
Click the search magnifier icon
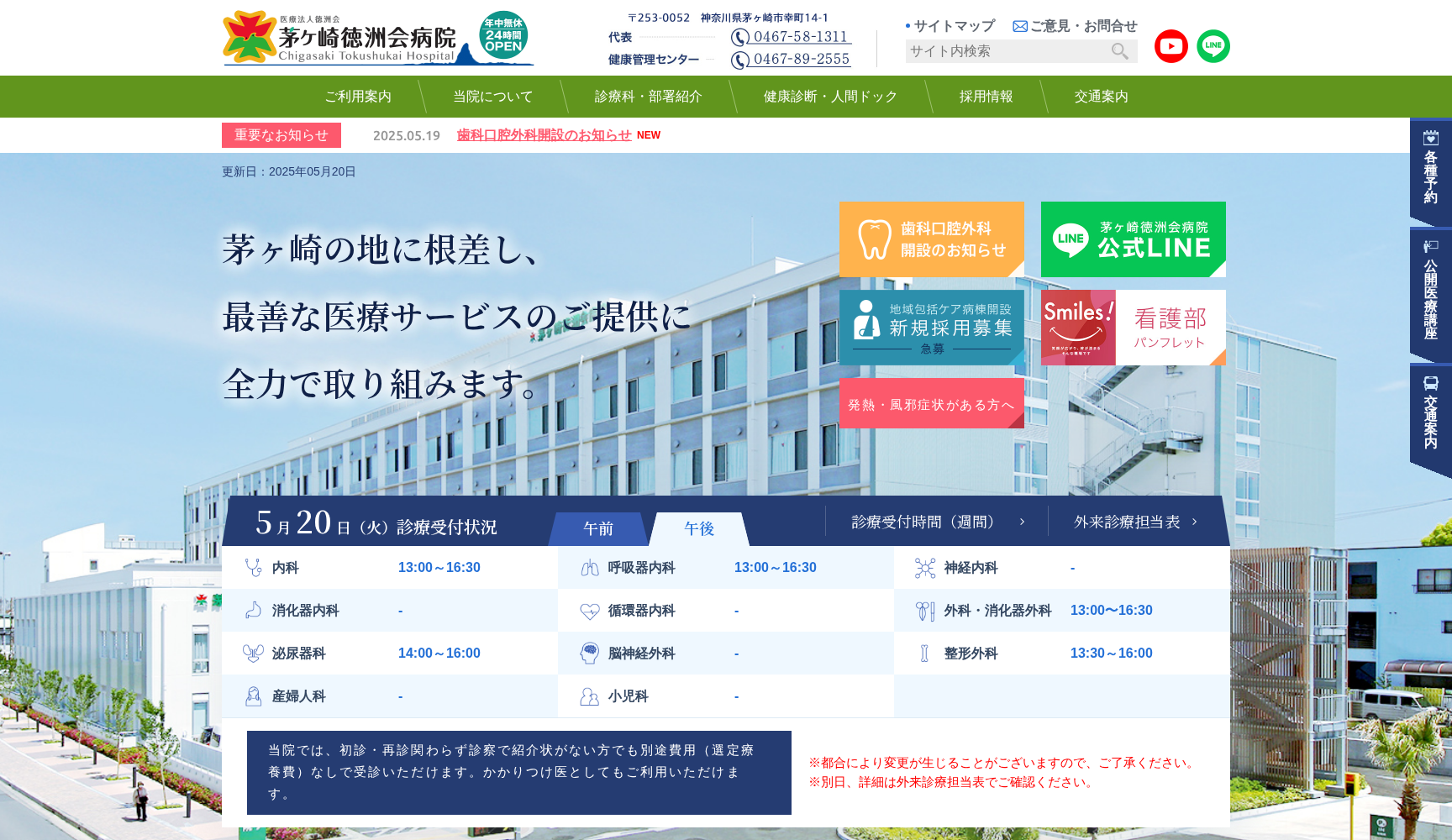[x=1119, y=51]
